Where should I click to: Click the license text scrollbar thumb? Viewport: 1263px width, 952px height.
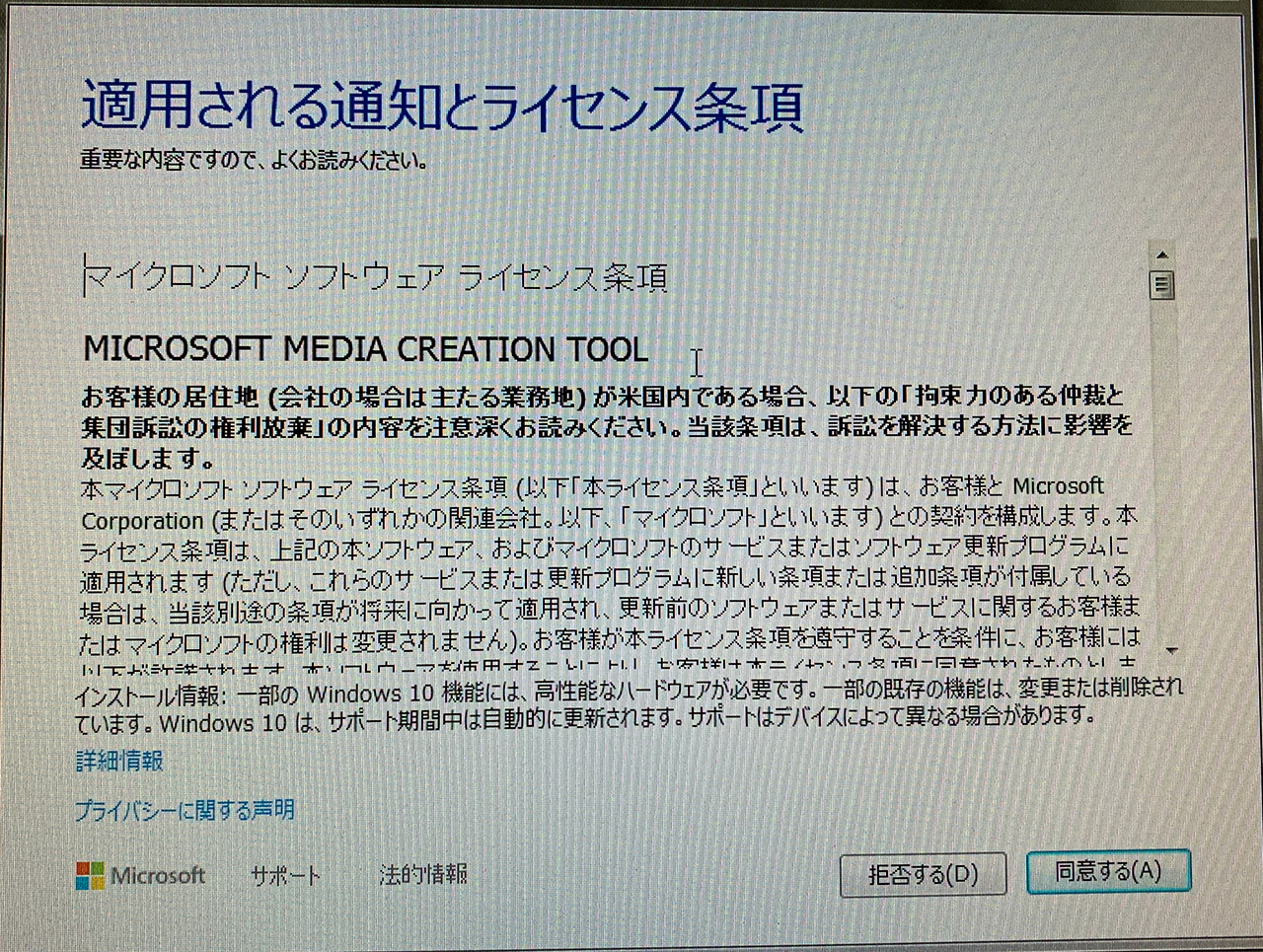coord(1162,285)
